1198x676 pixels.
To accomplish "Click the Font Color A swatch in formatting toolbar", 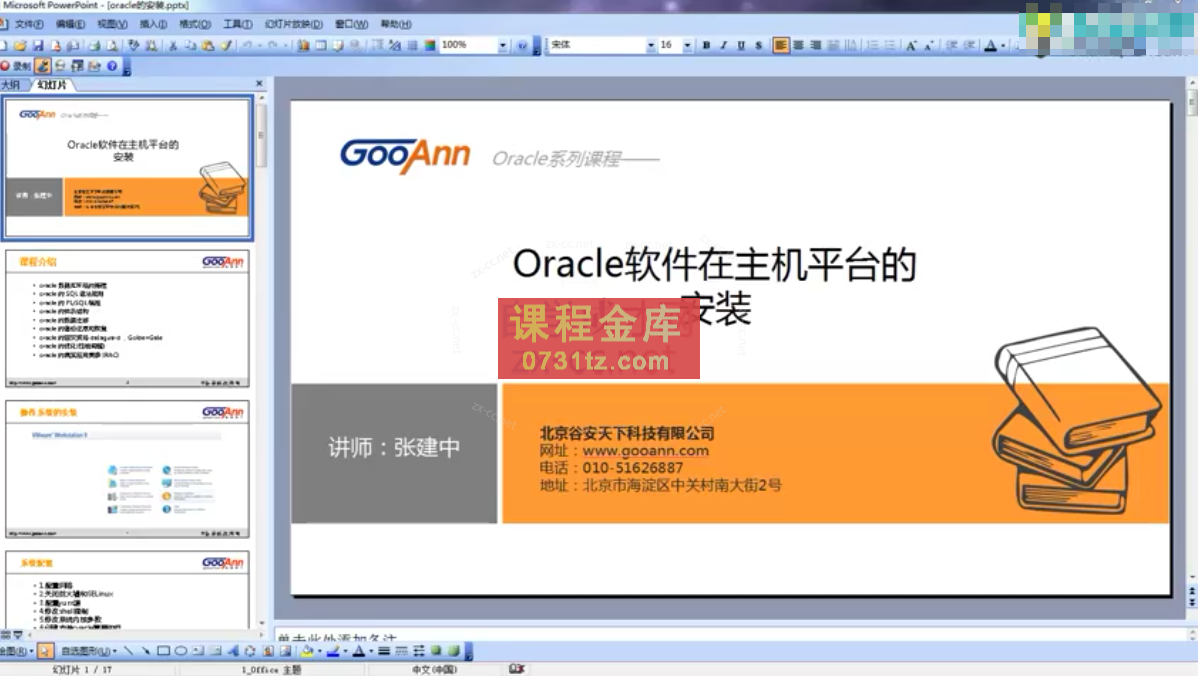I will [x=990, y=46].
